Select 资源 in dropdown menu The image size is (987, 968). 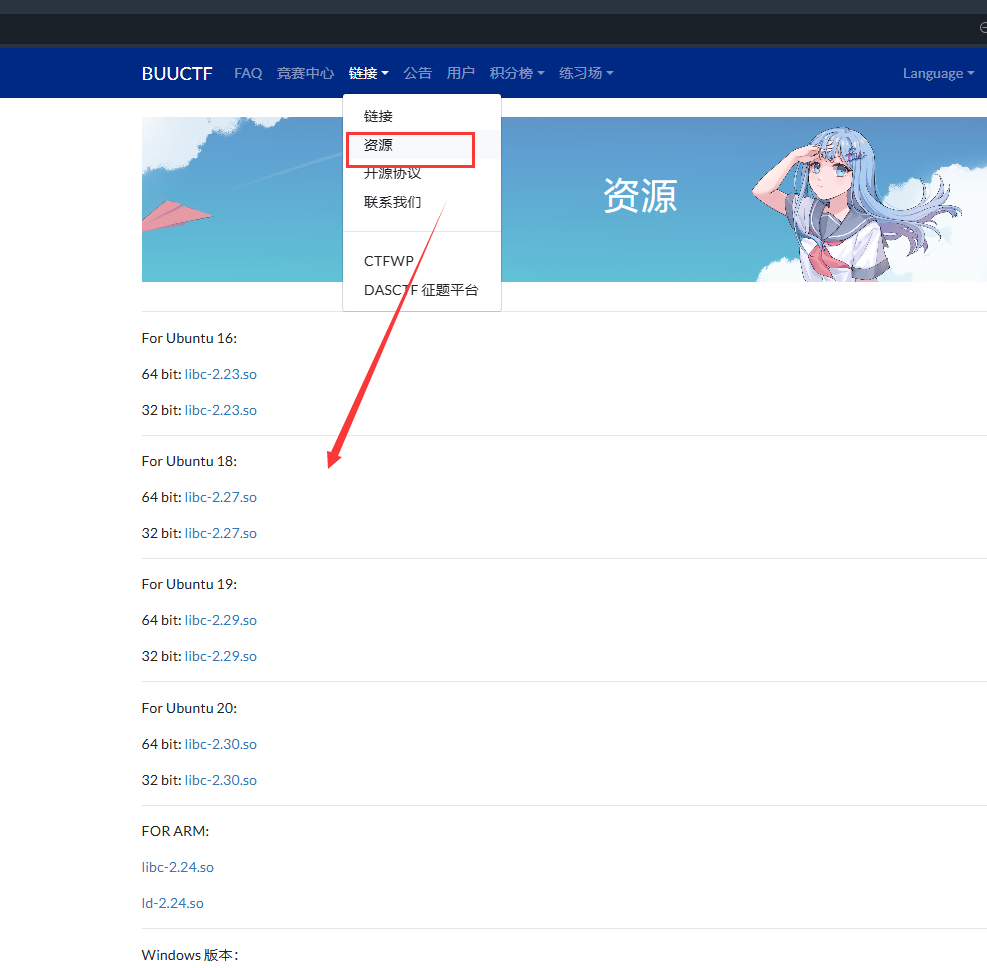[x=422, y=145]
